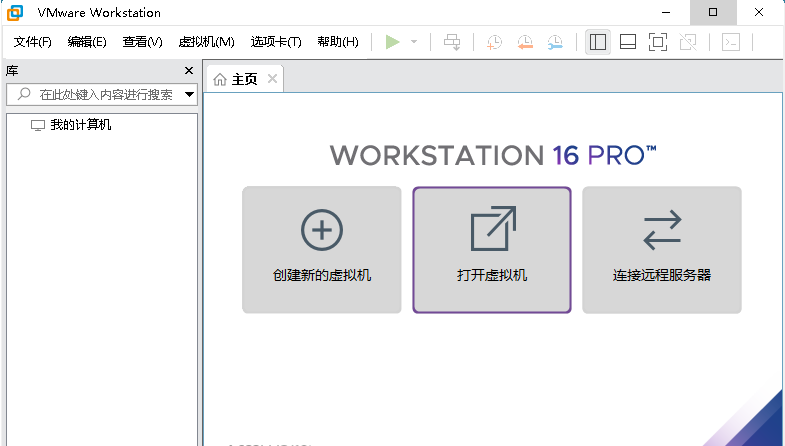The height and width of the screenshot is (446, 785).
Task: Click the console view toolbar icon
Action: [x=731, y=42]
